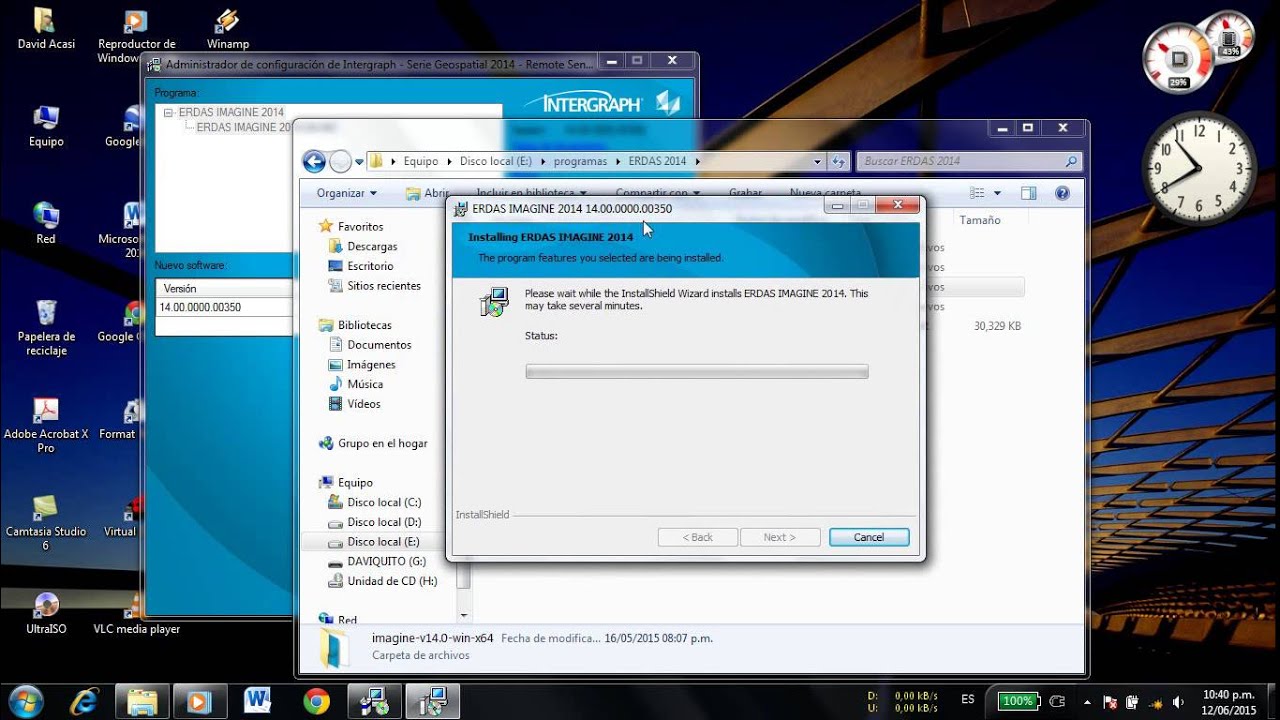Open Disco local (D:) in the sidebar

[x=384, y=522]
